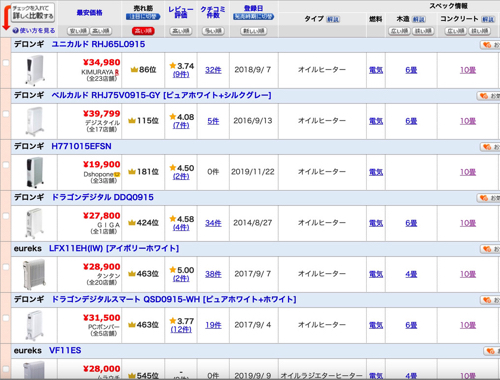The height and width of the screenshot is (380, 500).
Task: Click 最安価格 column header
Action: [89, 13]
